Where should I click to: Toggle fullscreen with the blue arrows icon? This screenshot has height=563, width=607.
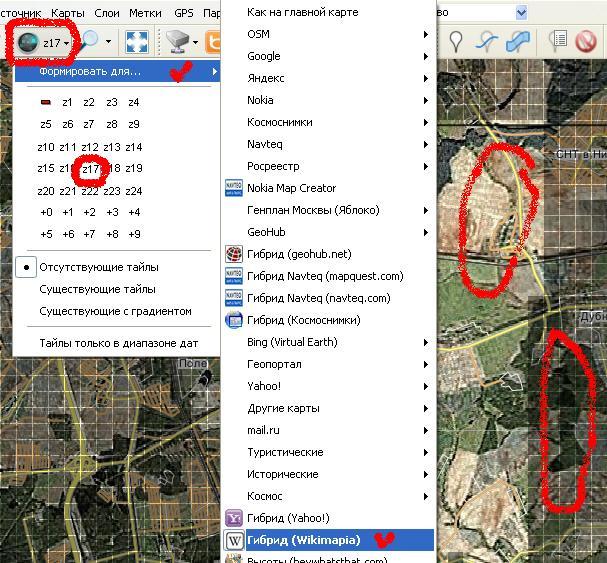tap(137, 42)
